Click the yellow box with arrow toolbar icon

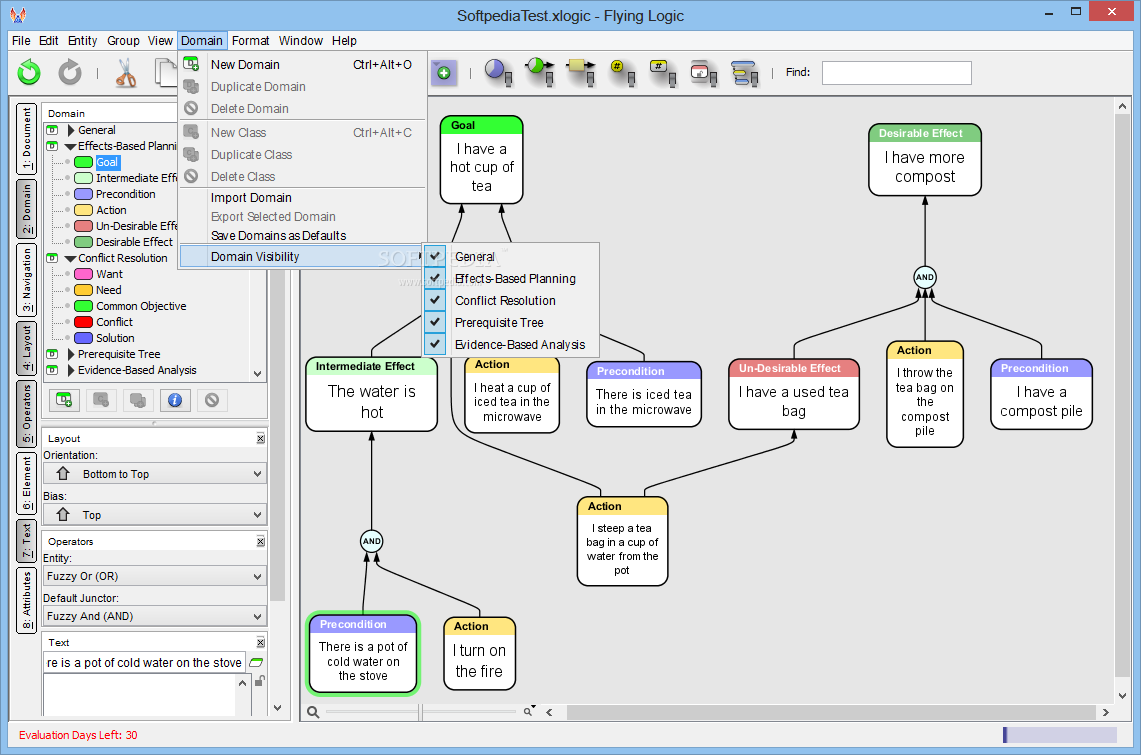[x=581, y=72]
